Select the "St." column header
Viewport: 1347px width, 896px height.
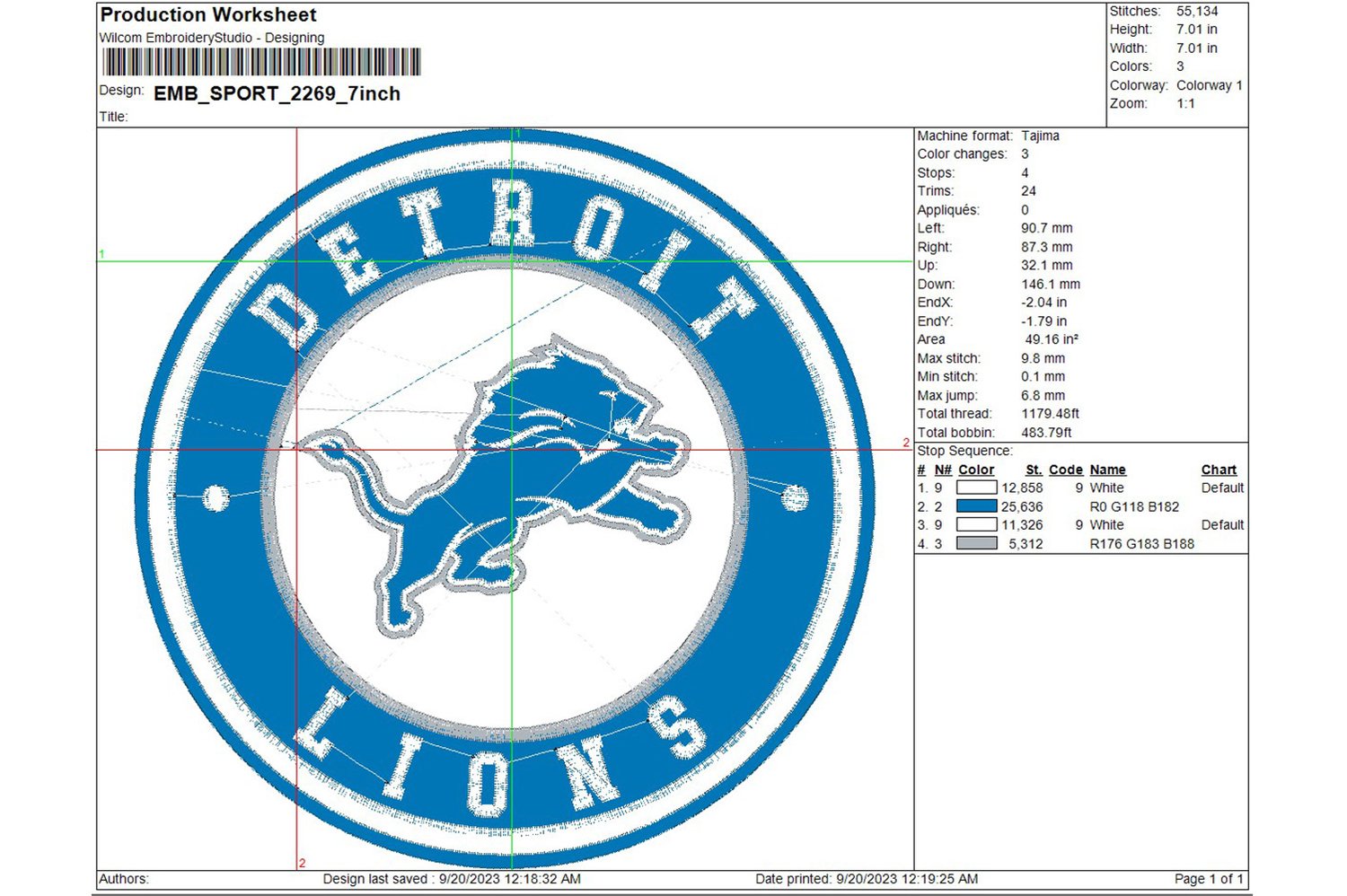[x=1034, y=470]
